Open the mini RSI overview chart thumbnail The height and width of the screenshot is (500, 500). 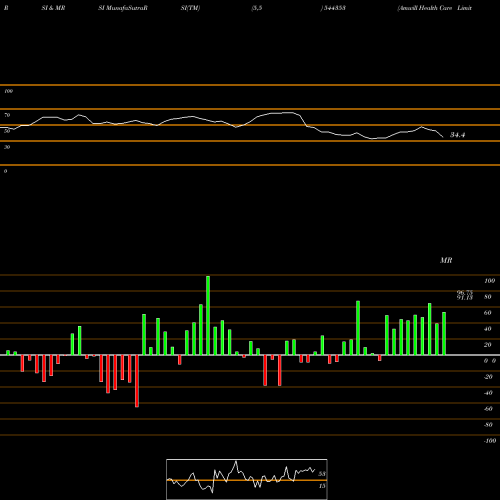(x=247, y=479)
